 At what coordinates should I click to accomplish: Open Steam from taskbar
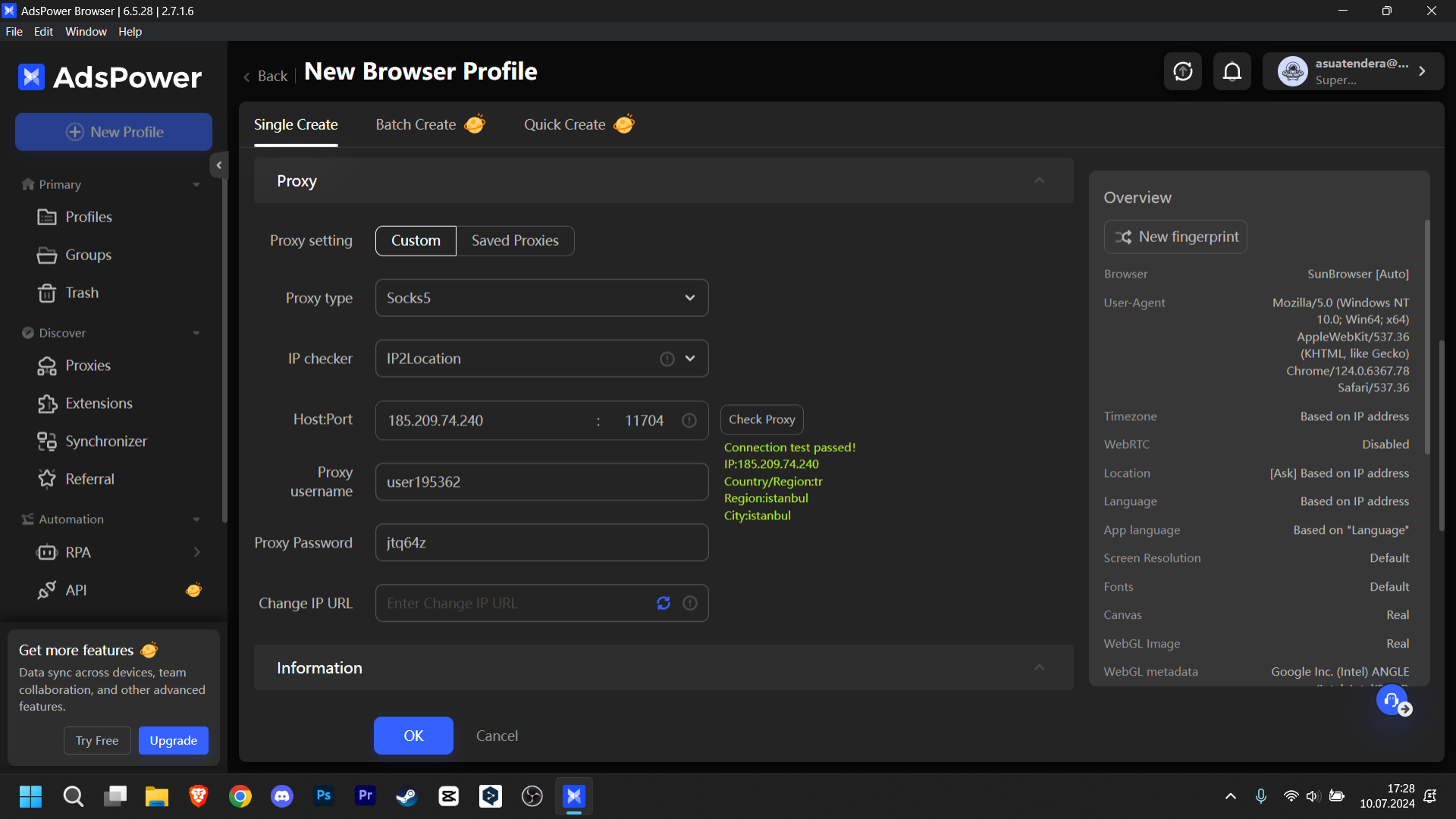point(407,796)
